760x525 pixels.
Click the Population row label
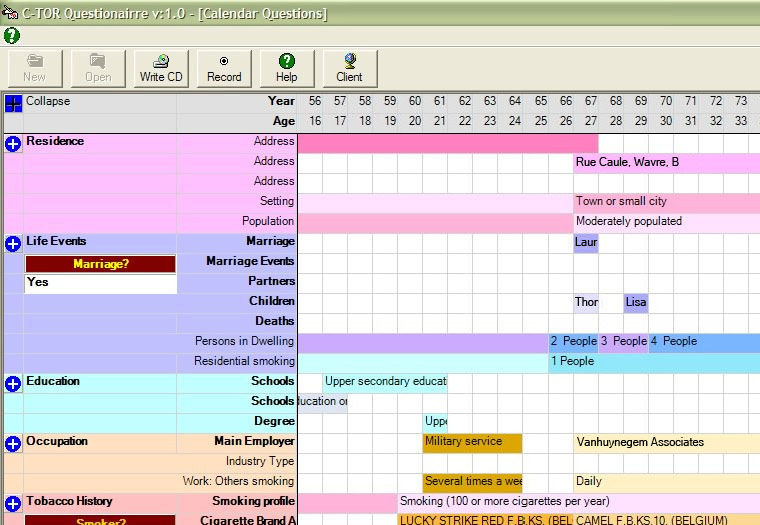click(268, 222)
